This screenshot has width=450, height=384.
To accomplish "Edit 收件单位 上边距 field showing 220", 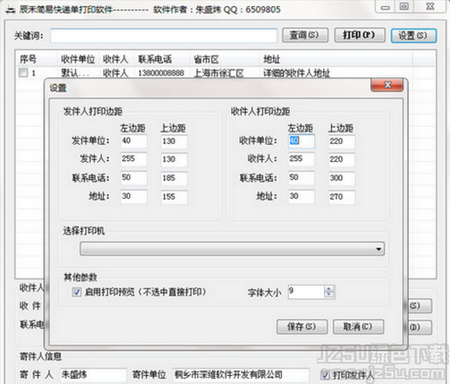I will pyautogui.click(x=342, y=141).
